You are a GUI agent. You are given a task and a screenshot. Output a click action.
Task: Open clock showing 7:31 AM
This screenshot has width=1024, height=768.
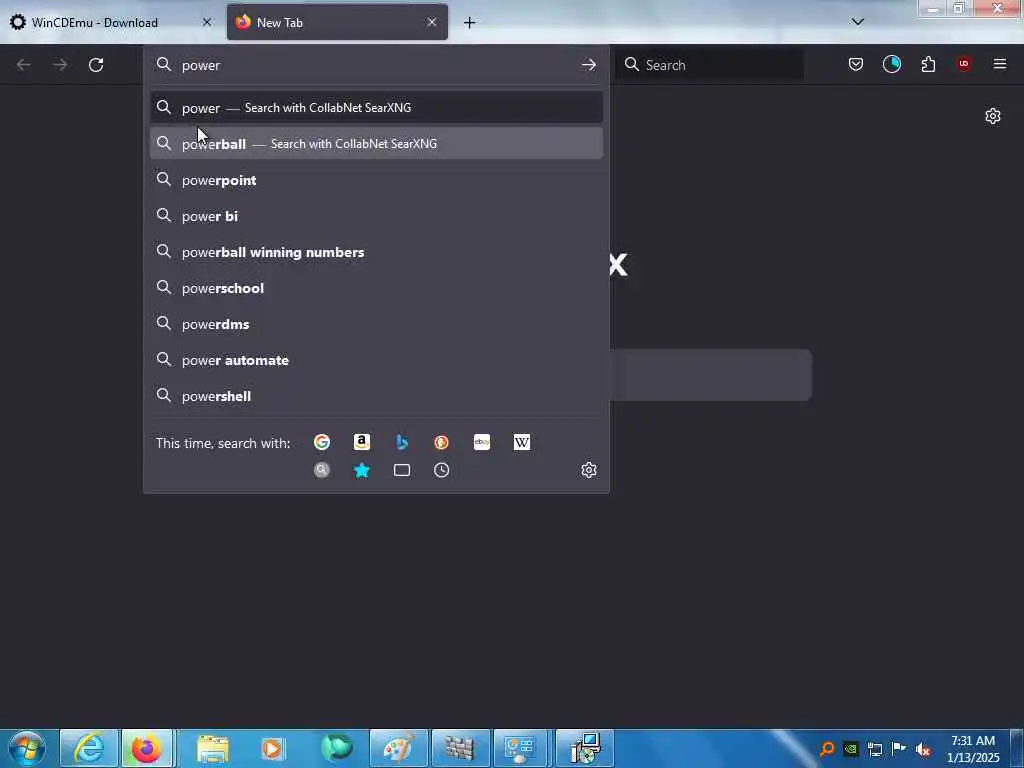click(x=973, y=749)
